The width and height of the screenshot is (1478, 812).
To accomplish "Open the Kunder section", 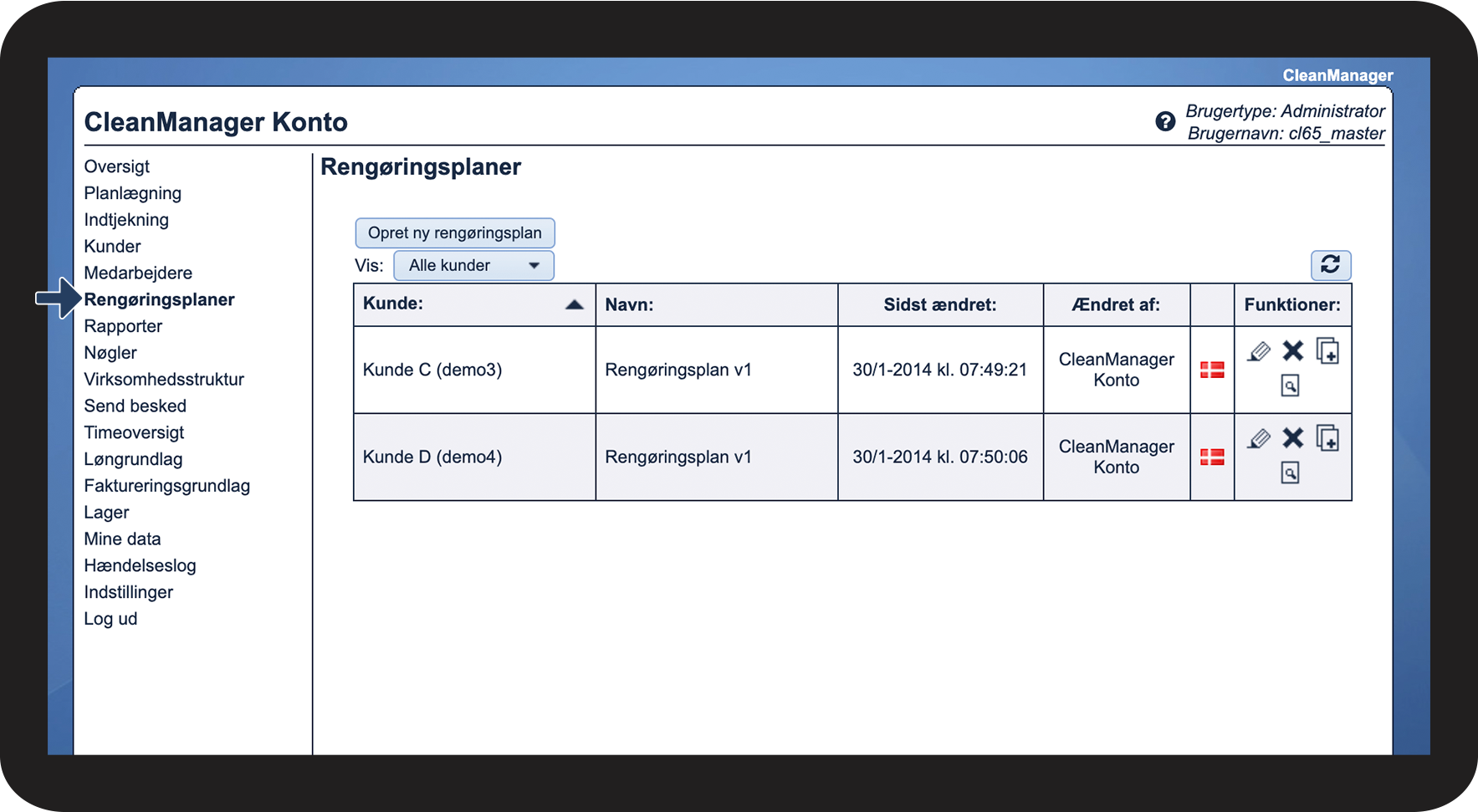I will point(112,247).
